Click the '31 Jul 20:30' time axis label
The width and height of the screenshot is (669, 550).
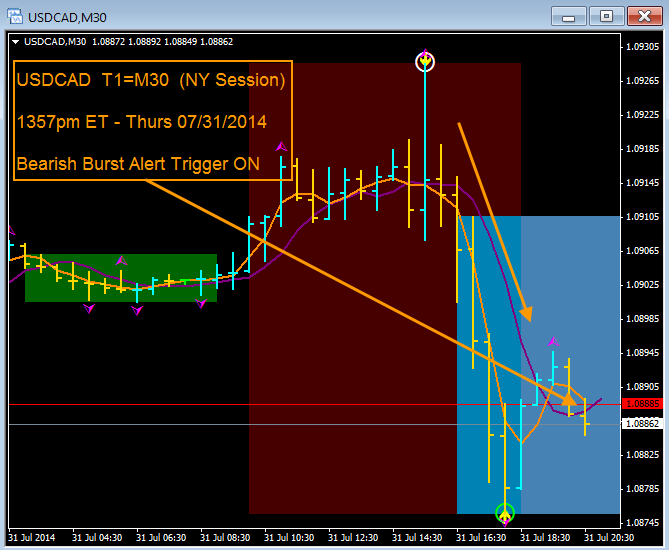pyautogui.click(x=609, y=538)
